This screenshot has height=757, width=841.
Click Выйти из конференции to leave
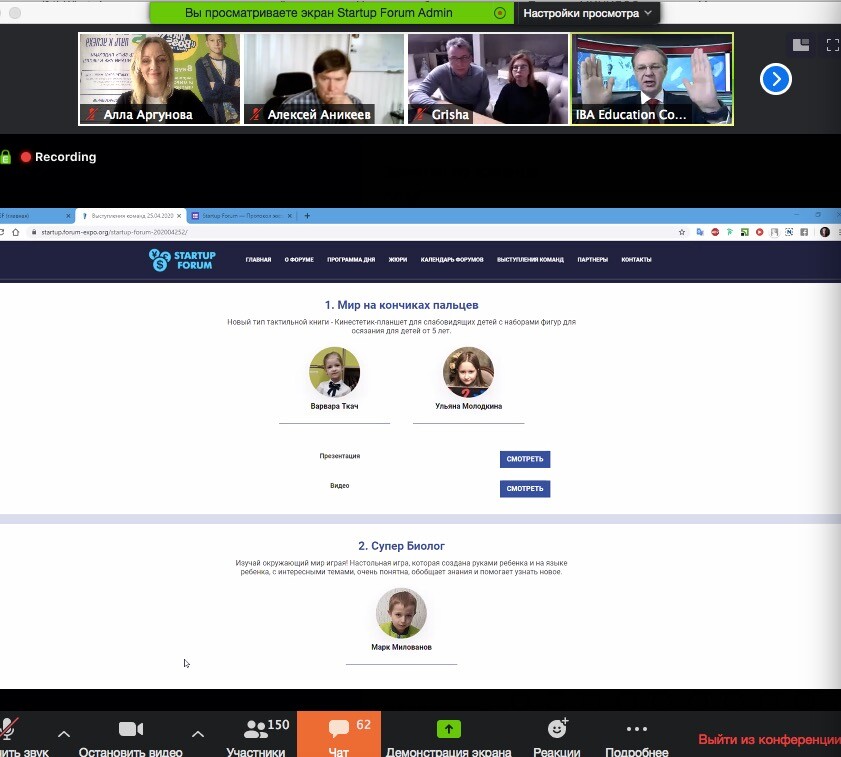coord(768,740)
